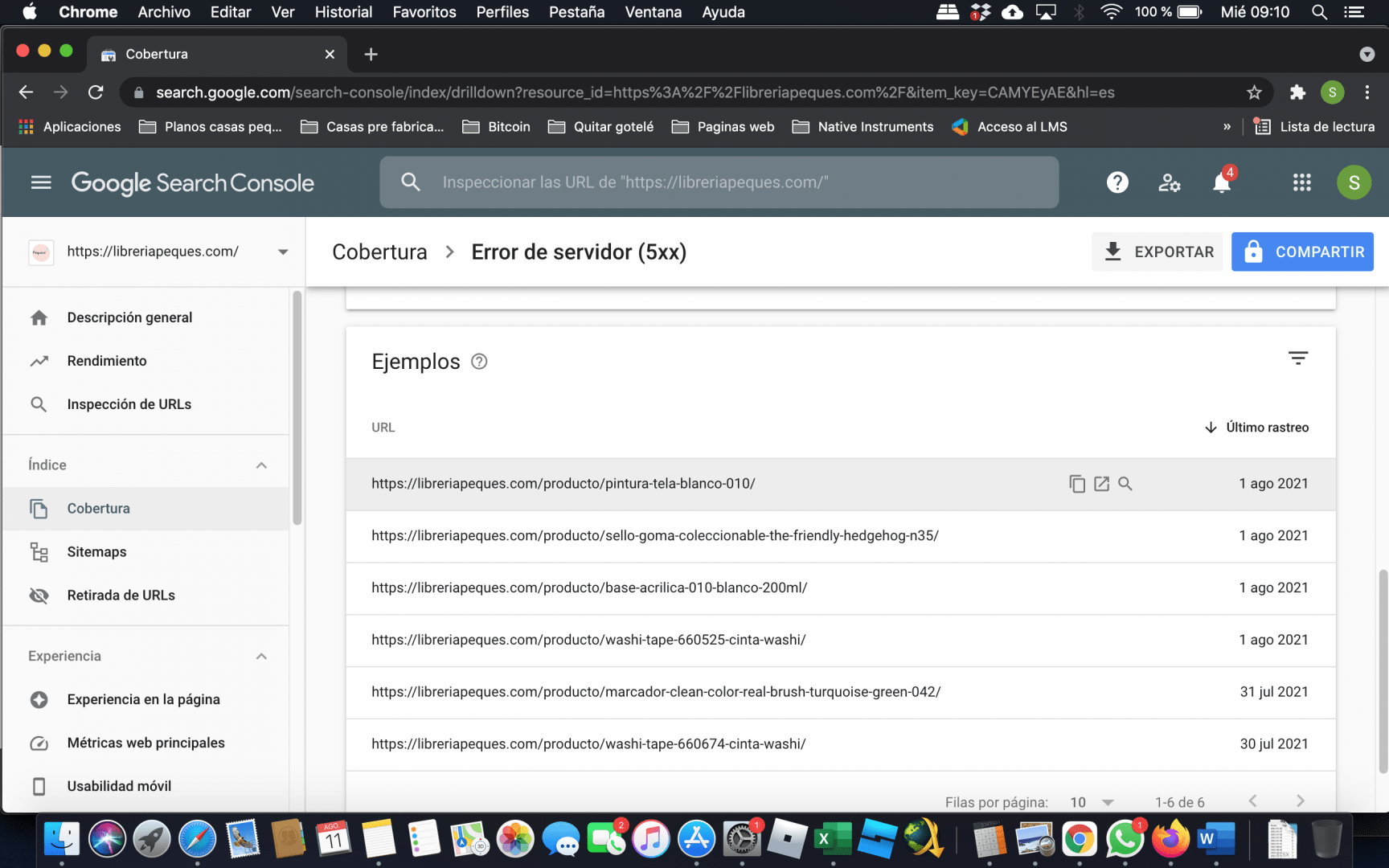The image size is (1389, 868).
Task: Open the Search Console hamburger menu
Action: (41, 182)
